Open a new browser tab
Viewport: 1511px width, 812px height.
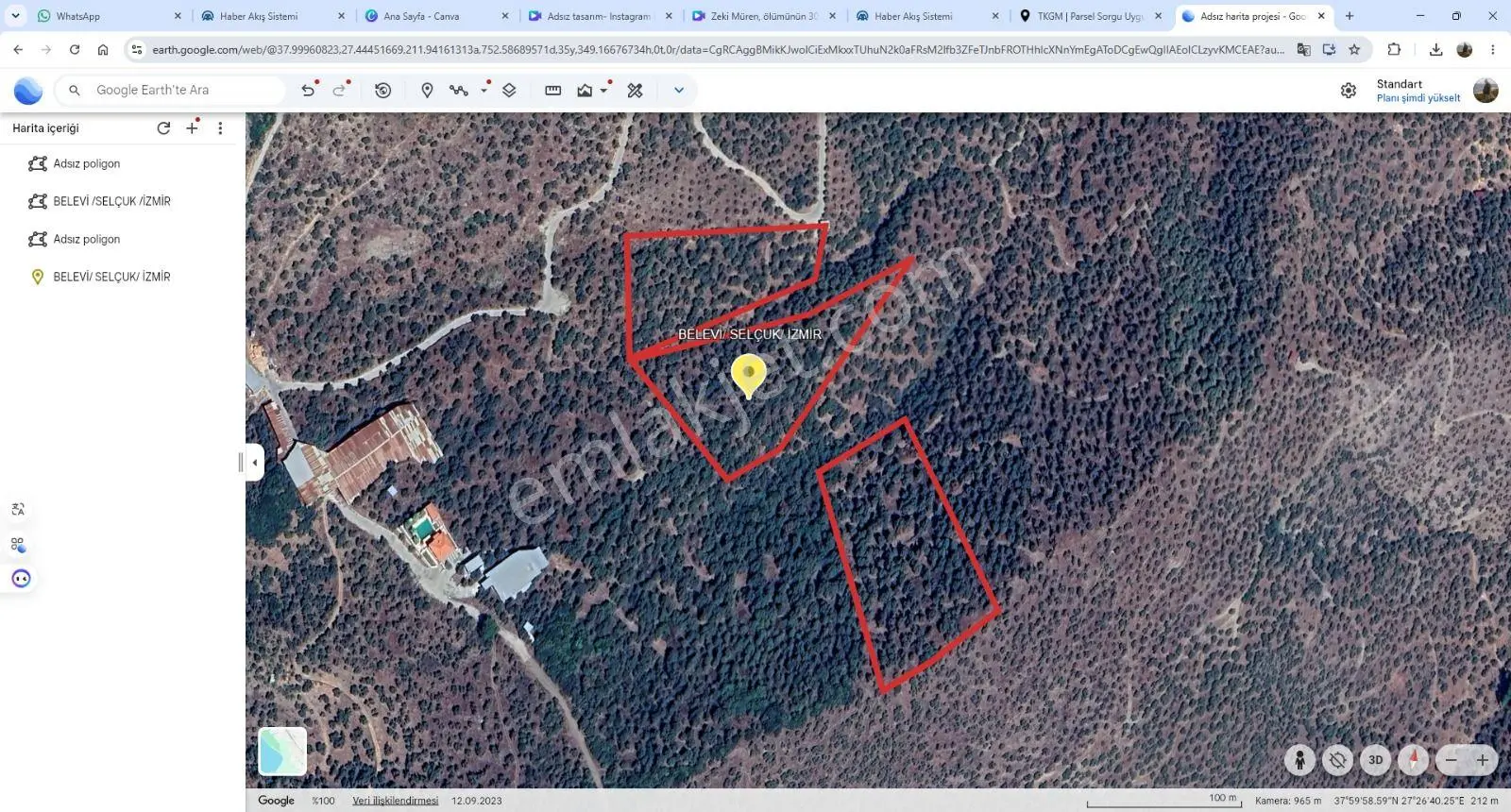pyautogui.click(x=1350, y=16)
